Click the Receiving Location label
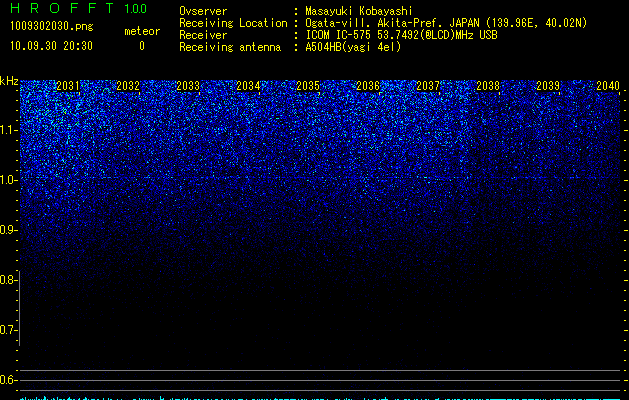This screenshot has width=629, height=400. tap(233, 23)
